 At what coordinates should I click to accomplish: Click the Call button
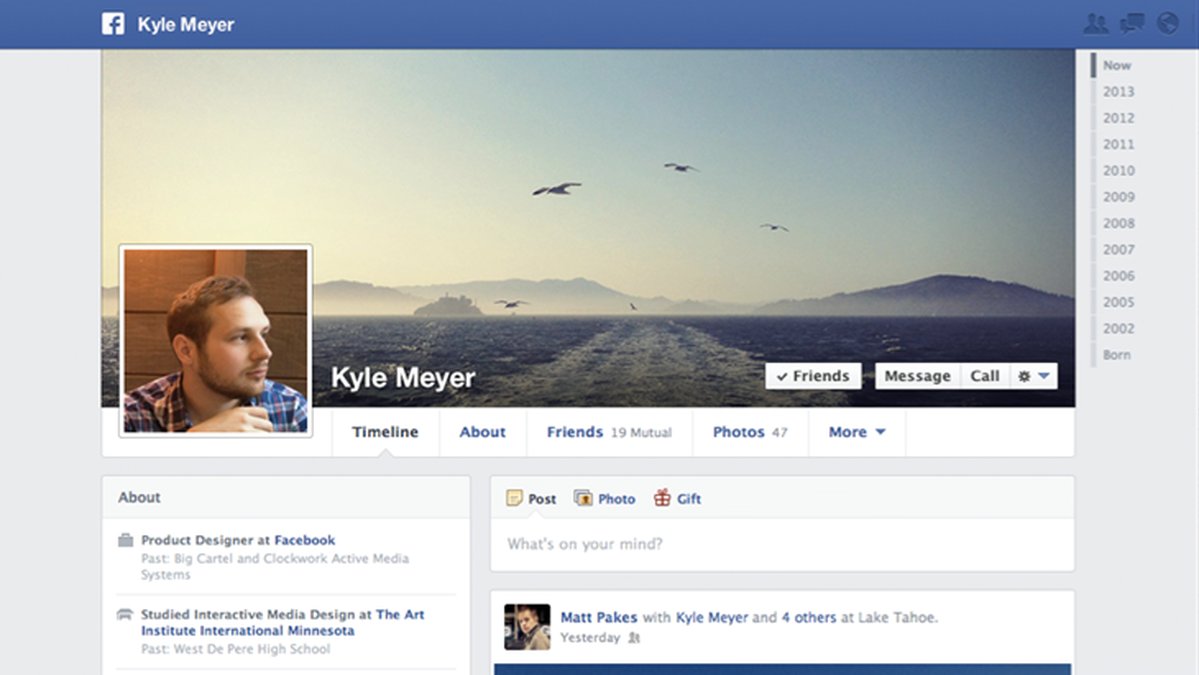pos(985,376)
